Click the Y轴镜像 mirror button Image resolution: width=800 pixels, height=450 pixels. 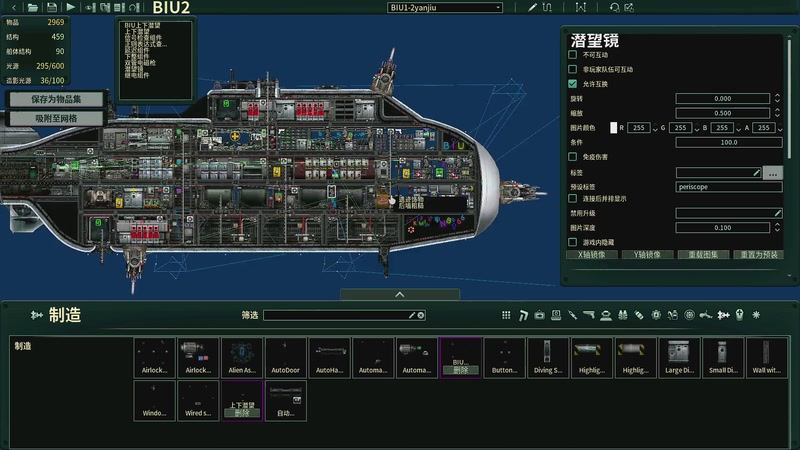point(647,255)
